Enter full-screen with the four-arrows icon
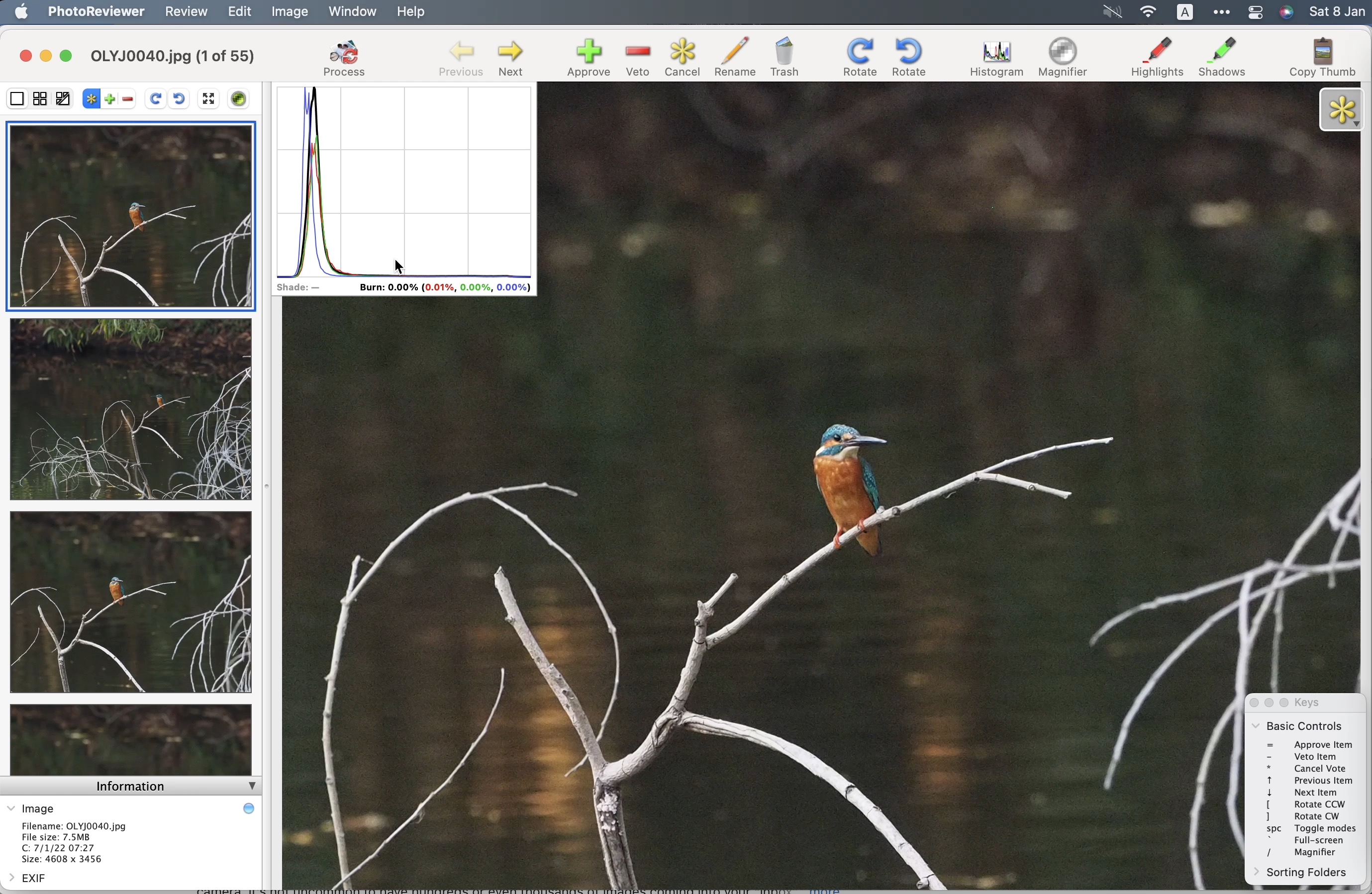Screen dimensions: 1372x894 [x=208, y=99]
